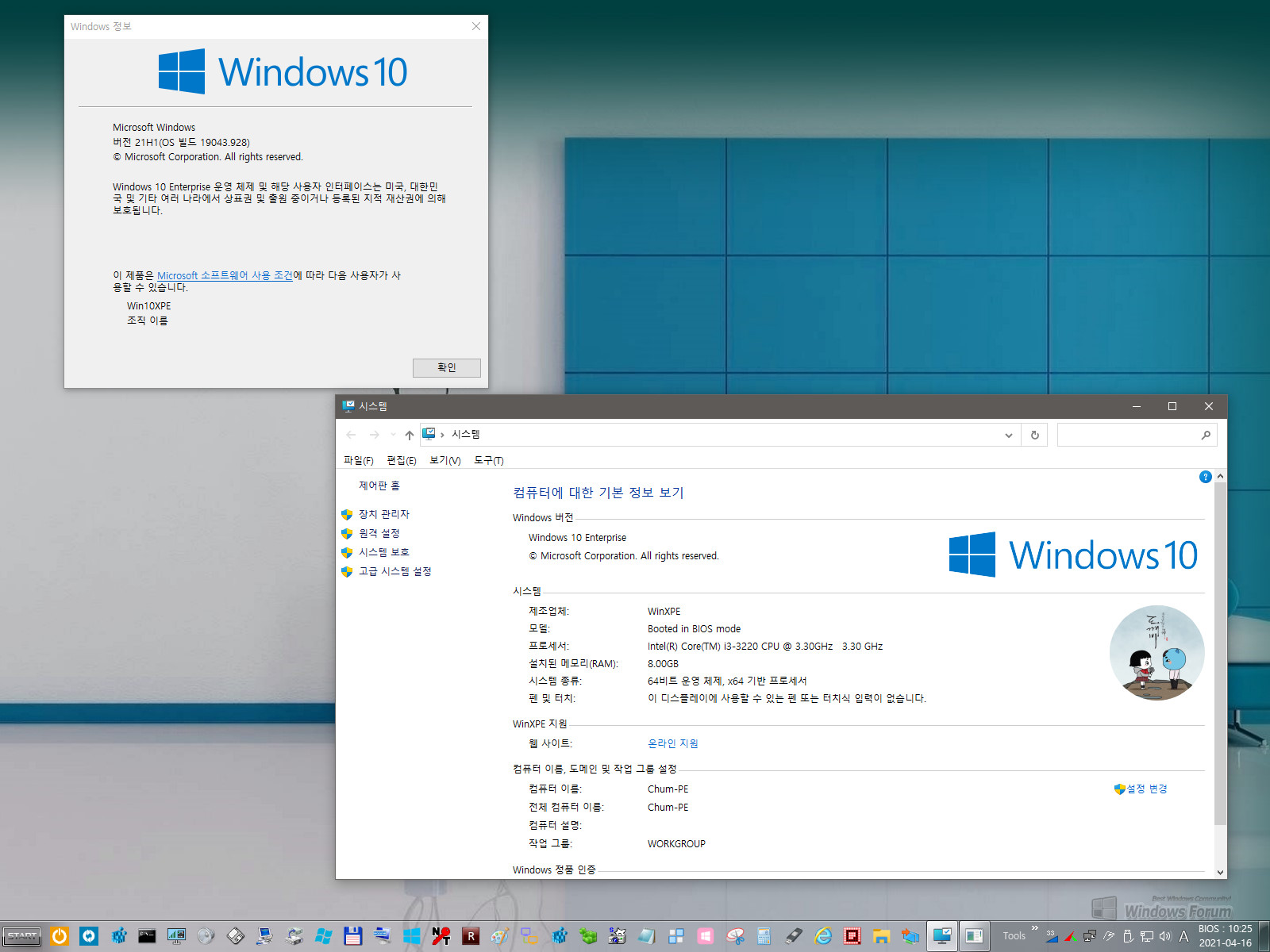This screenshot has height=952, width=1270.
Task: Launch the Windows flag icon app
Action: pos(323,936)
